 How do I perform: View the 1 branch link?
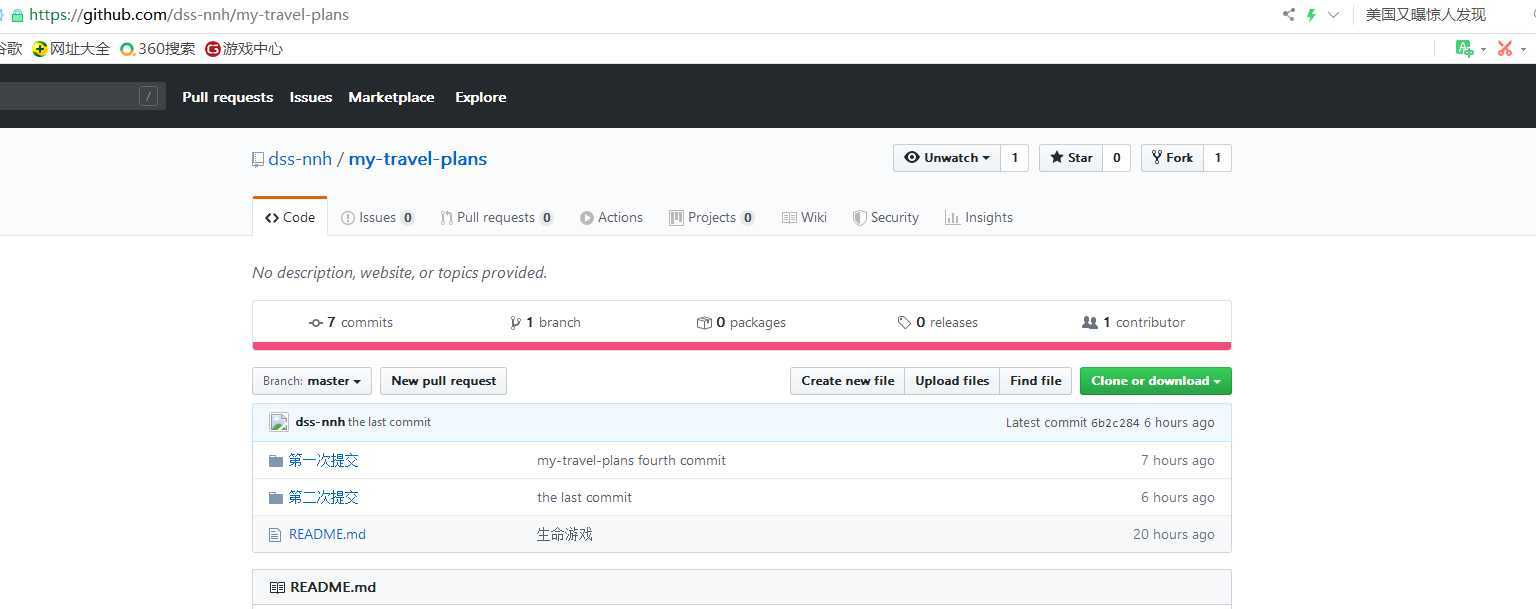[x=545, y=322]
